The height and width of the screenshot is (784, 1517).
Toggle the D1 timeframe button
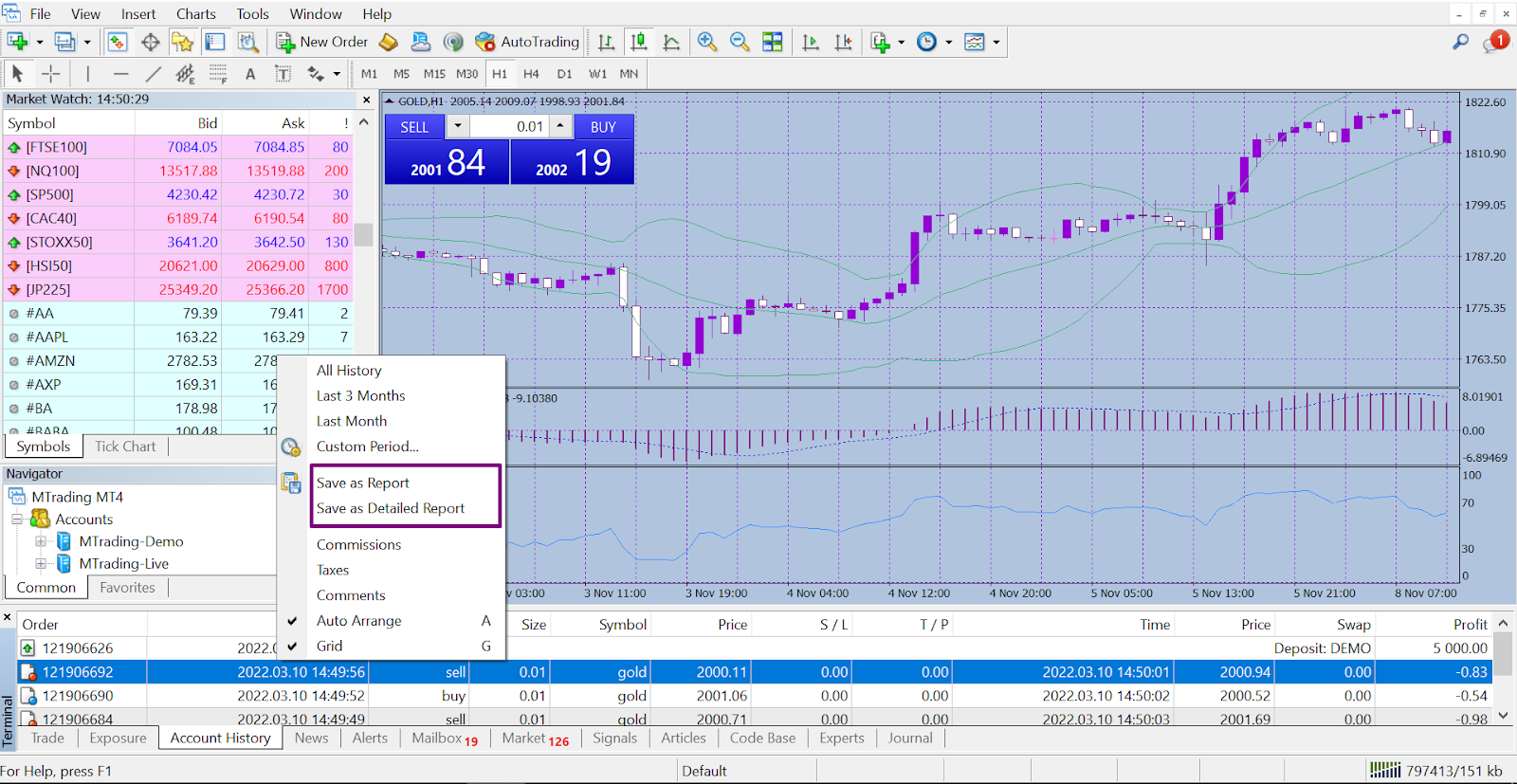click(x=564, y=73)
